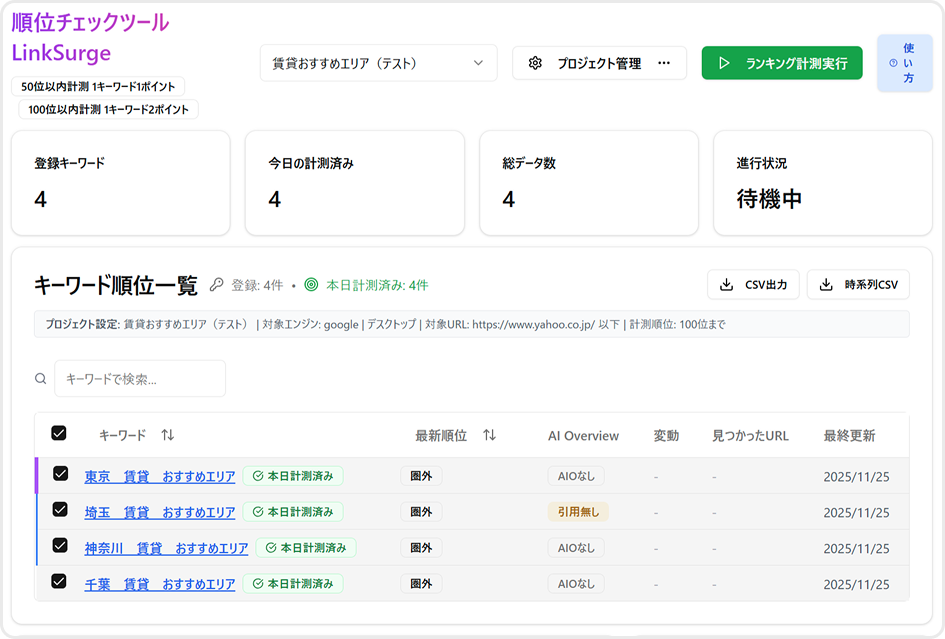
Task: Open the three-dots menu beside プロジェクト管理
Action: (664, 63)
